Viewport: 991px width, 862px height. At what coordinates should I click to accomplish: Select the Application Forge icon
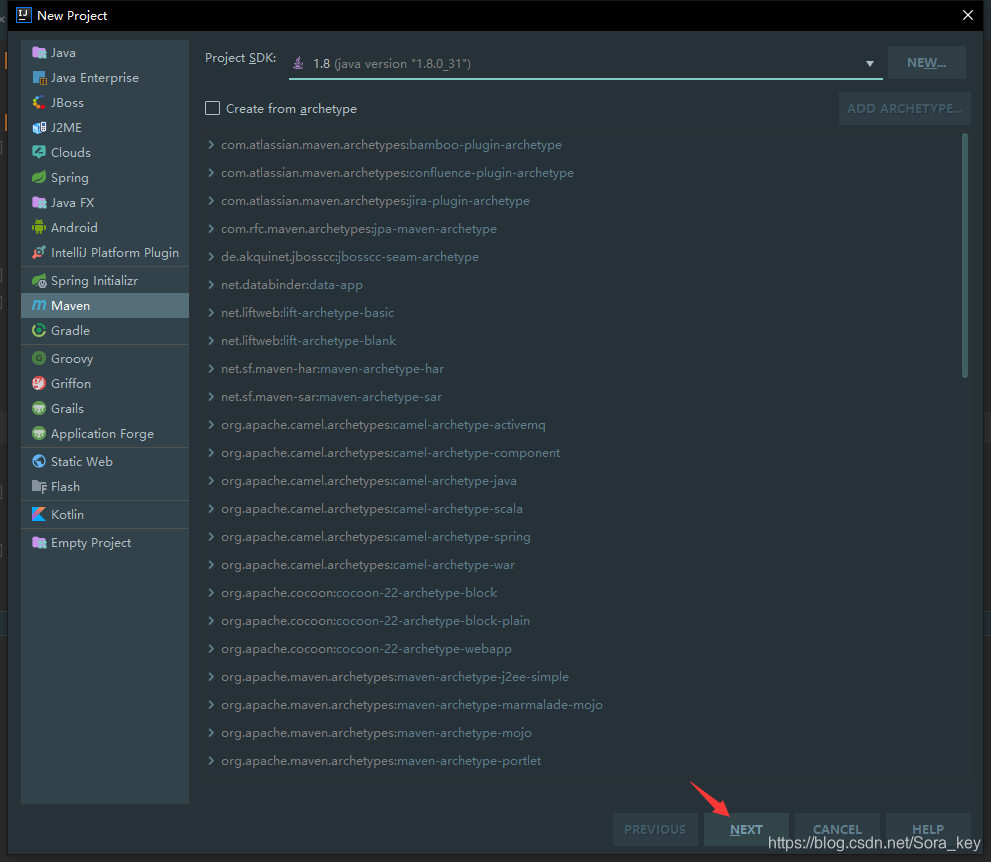39,434
